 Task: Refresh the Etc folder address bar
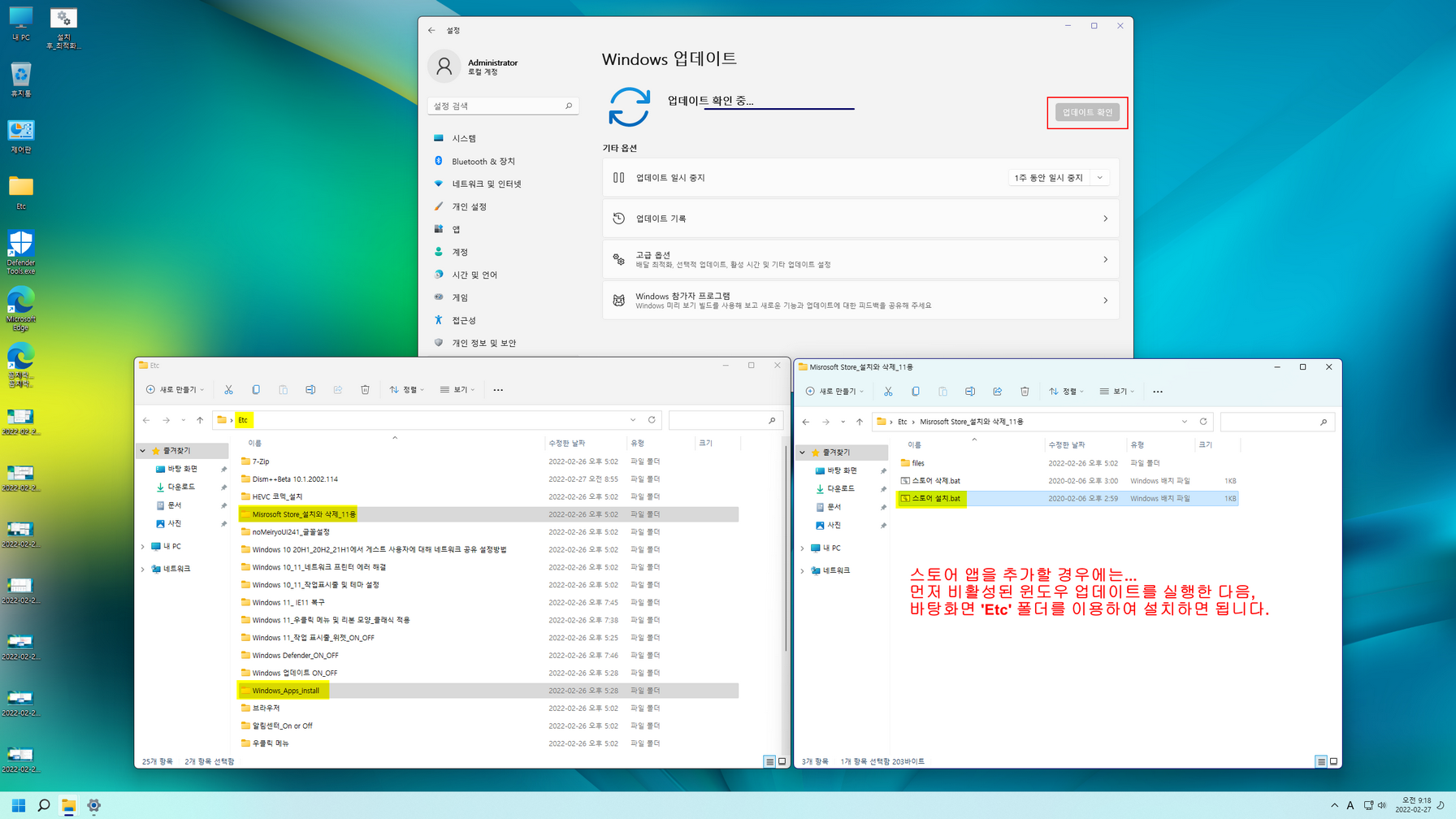[652, 420]
